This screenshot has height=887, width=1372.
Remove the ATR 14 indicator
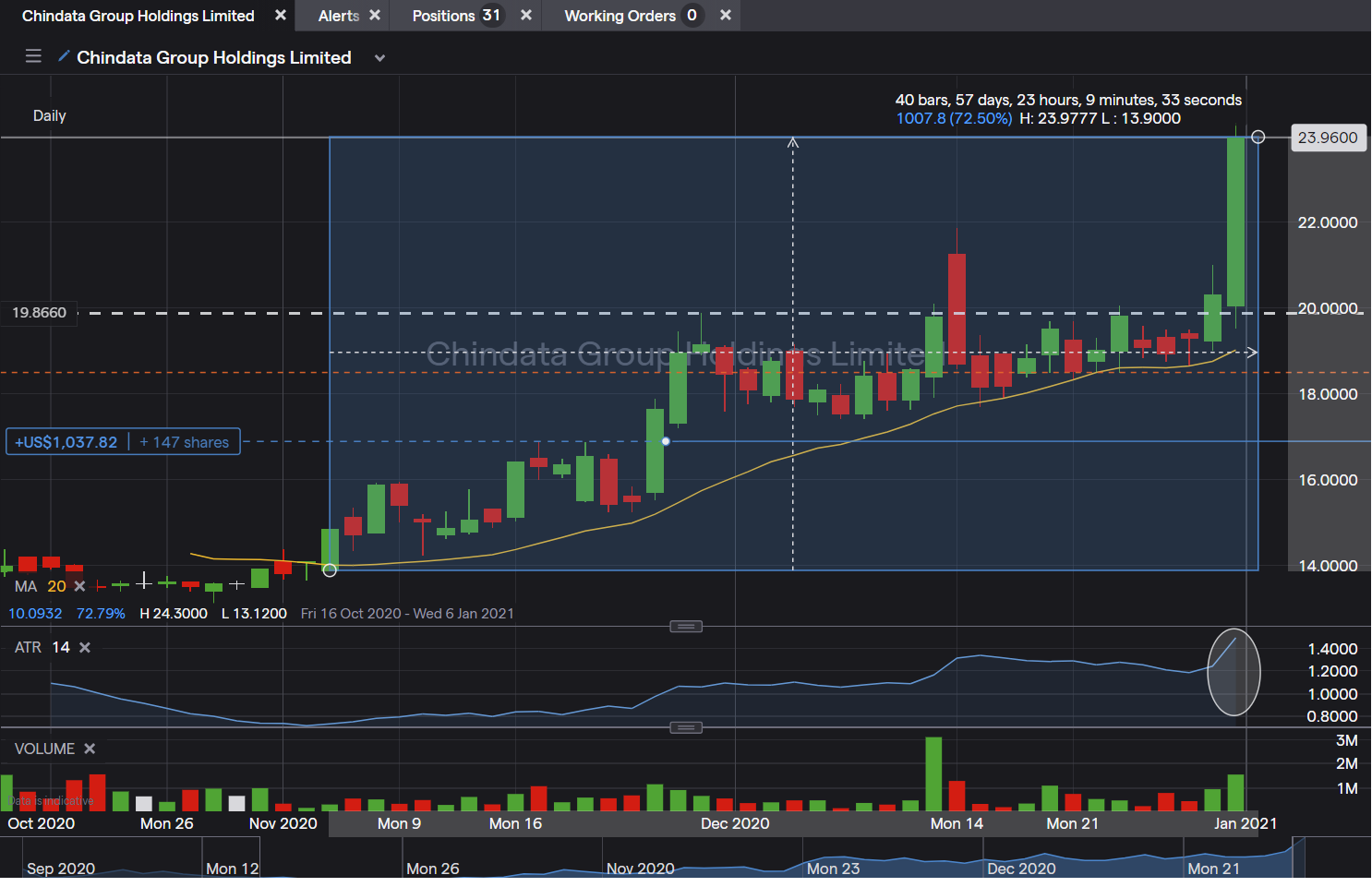pyautogui.click(x=85, y=648)
